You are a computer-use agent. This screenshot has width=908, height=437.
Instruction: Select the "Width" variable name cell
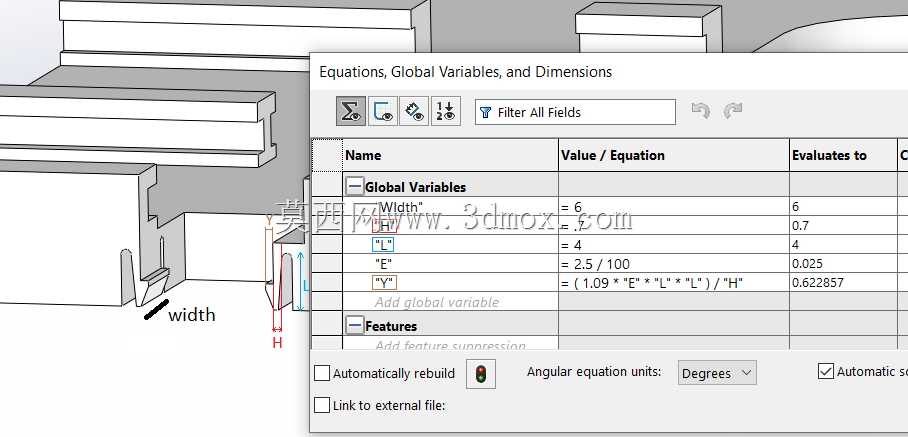click(x=451, y=207)
